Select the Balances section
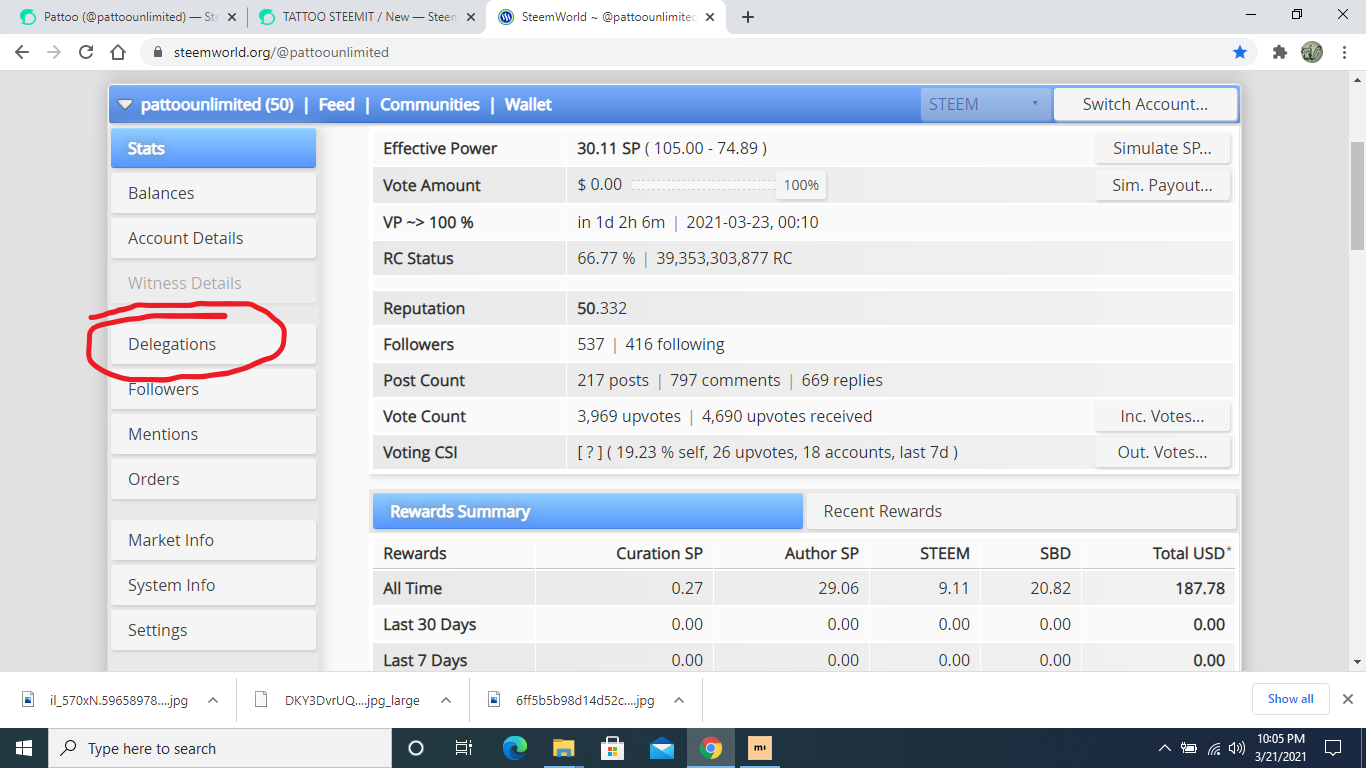The height and width of the screenshot is (768, 1366). [x=160, y=193]
